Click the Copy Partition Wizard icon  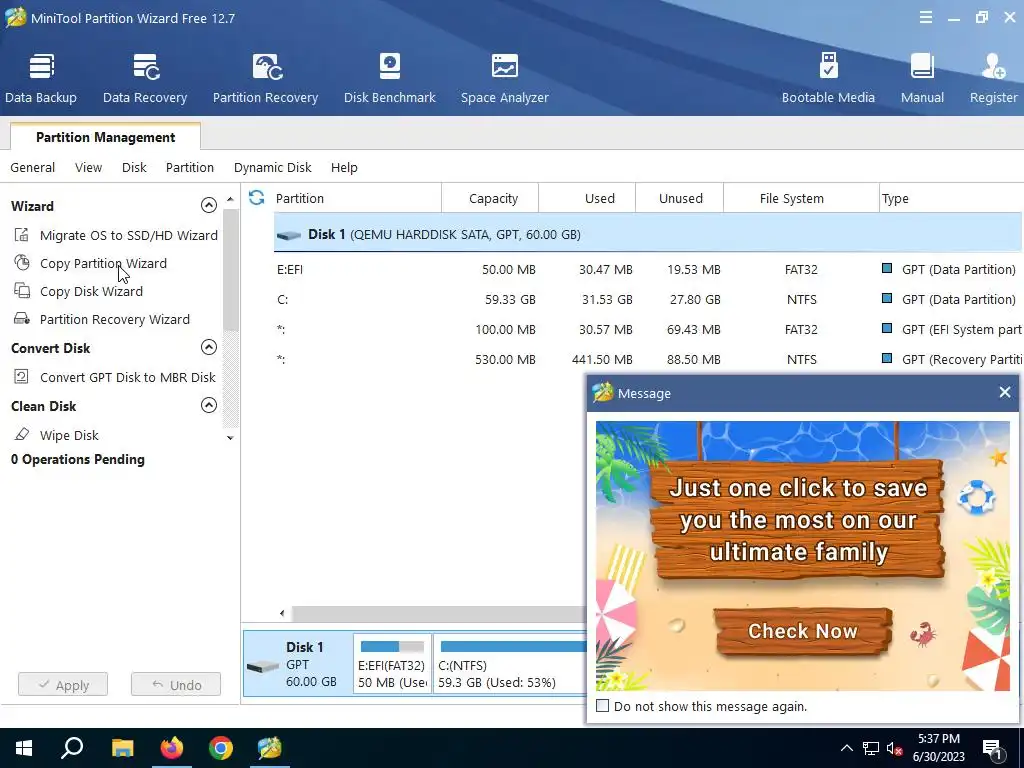click(x=22, y=263)
